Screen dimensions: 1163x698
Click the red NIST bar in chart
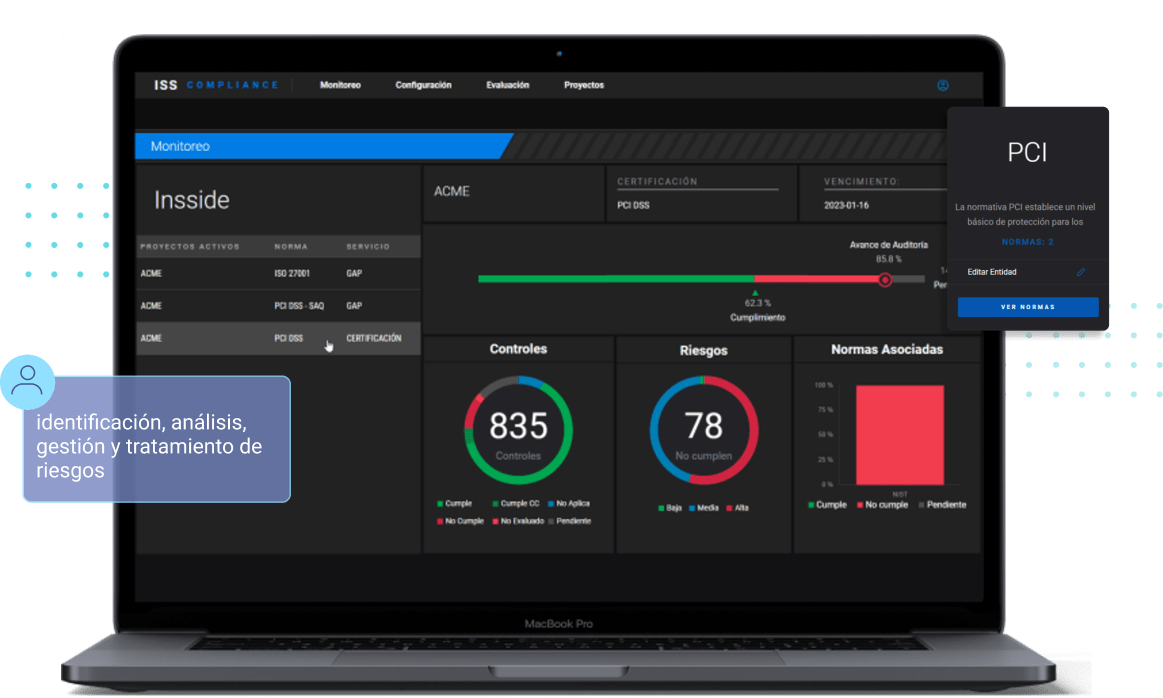899,434
